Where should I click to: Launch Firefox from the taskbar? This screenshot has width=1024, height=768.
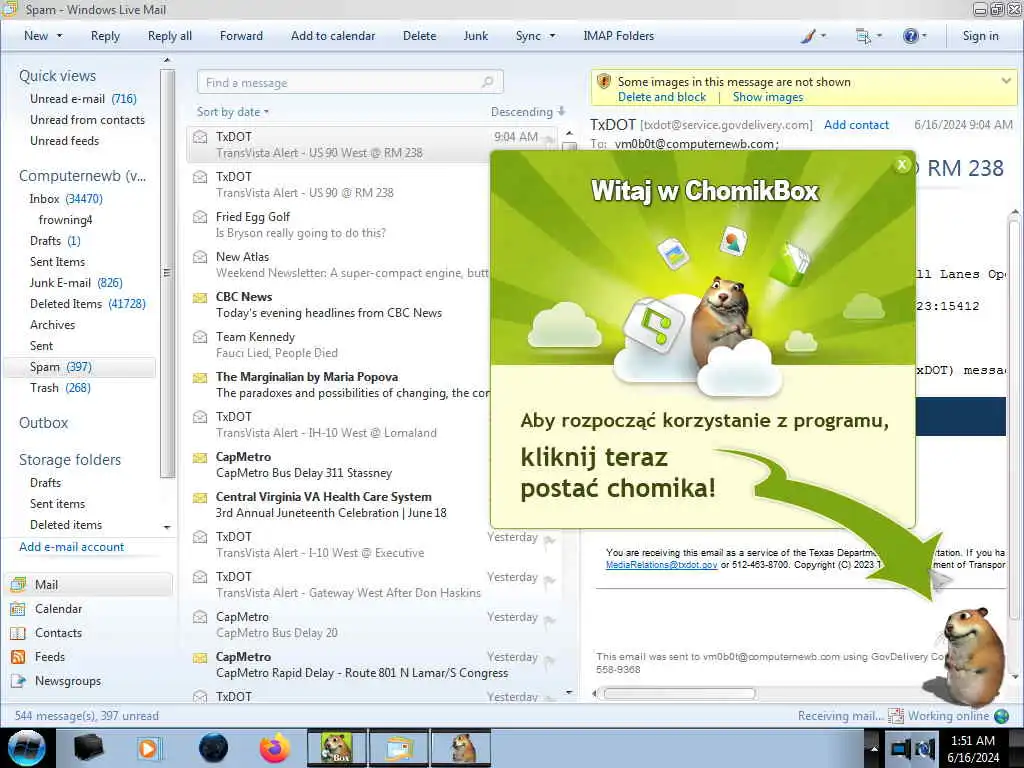[x=275, y=748]
